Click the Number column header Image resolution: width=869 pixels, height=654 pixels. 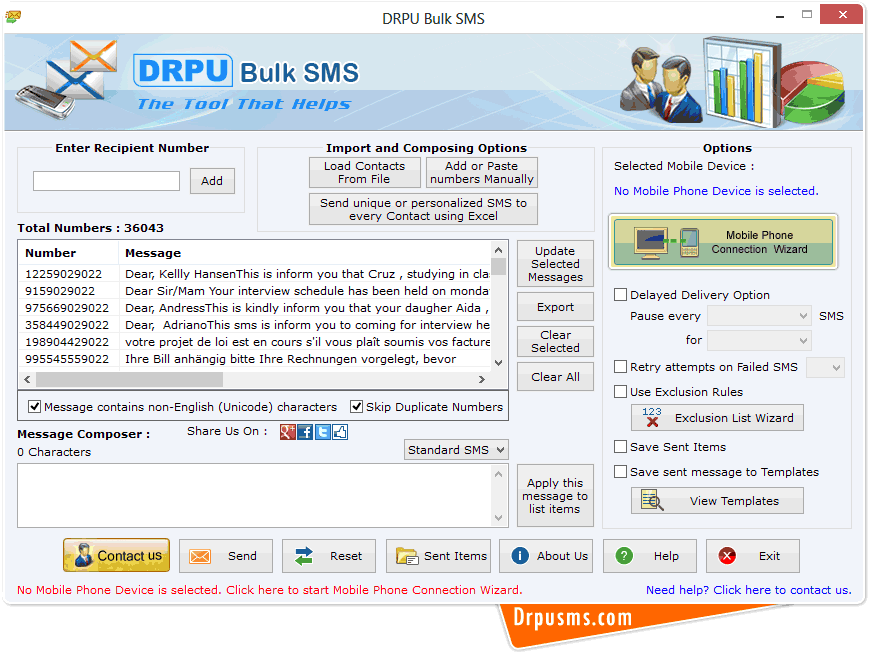[68, 253]
